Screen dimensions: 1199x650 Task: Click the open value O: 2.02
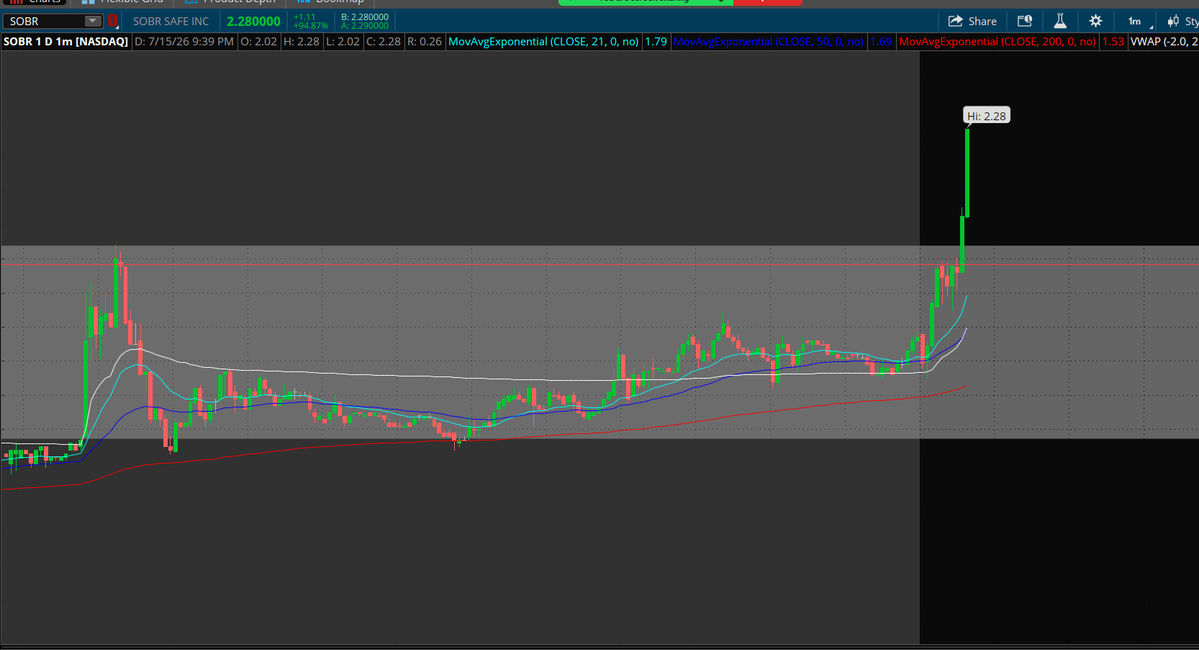(258, 42)
